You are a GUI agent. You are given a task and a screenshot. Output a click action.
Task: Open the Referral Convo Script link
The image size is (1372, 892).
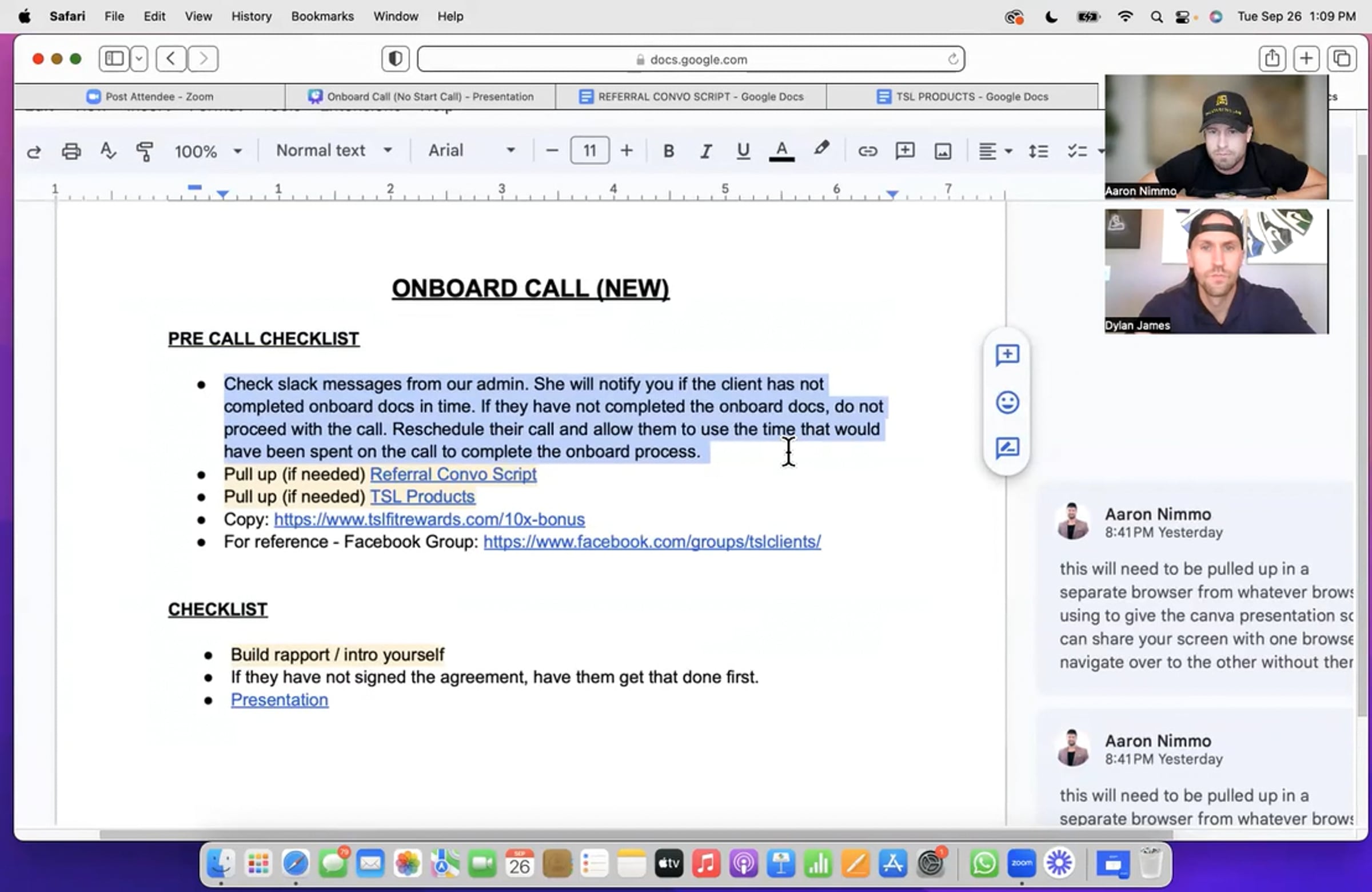pos(453,474)
